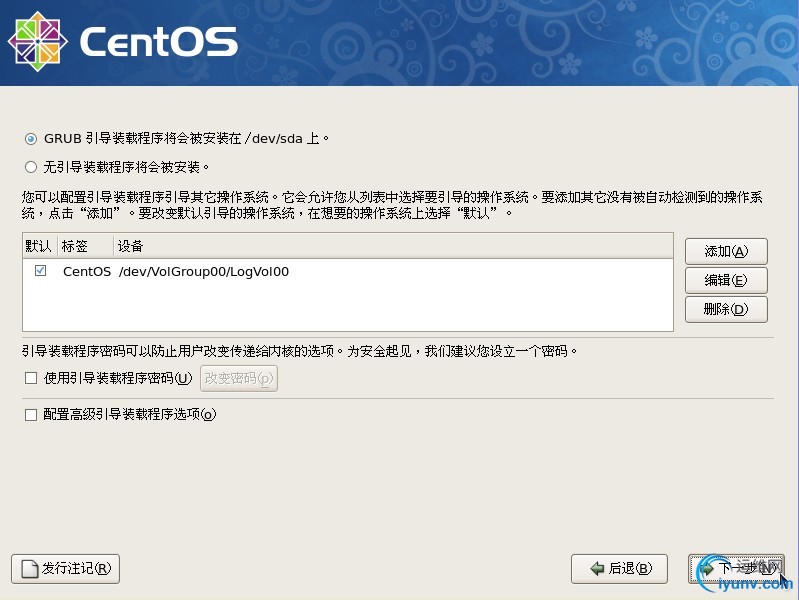Proceed with the Next (下一步) button
The image size is (799, 600).
click(736, 568)
